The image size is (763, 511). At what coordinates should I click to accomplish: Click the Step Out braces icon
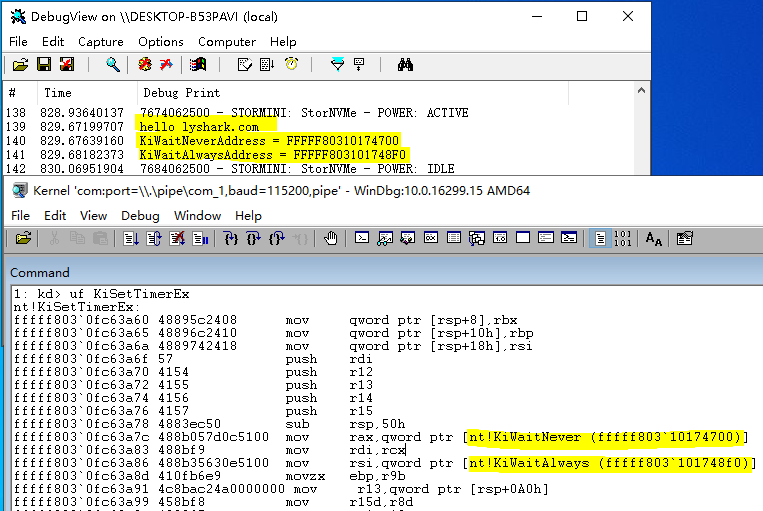coord(277,238)
